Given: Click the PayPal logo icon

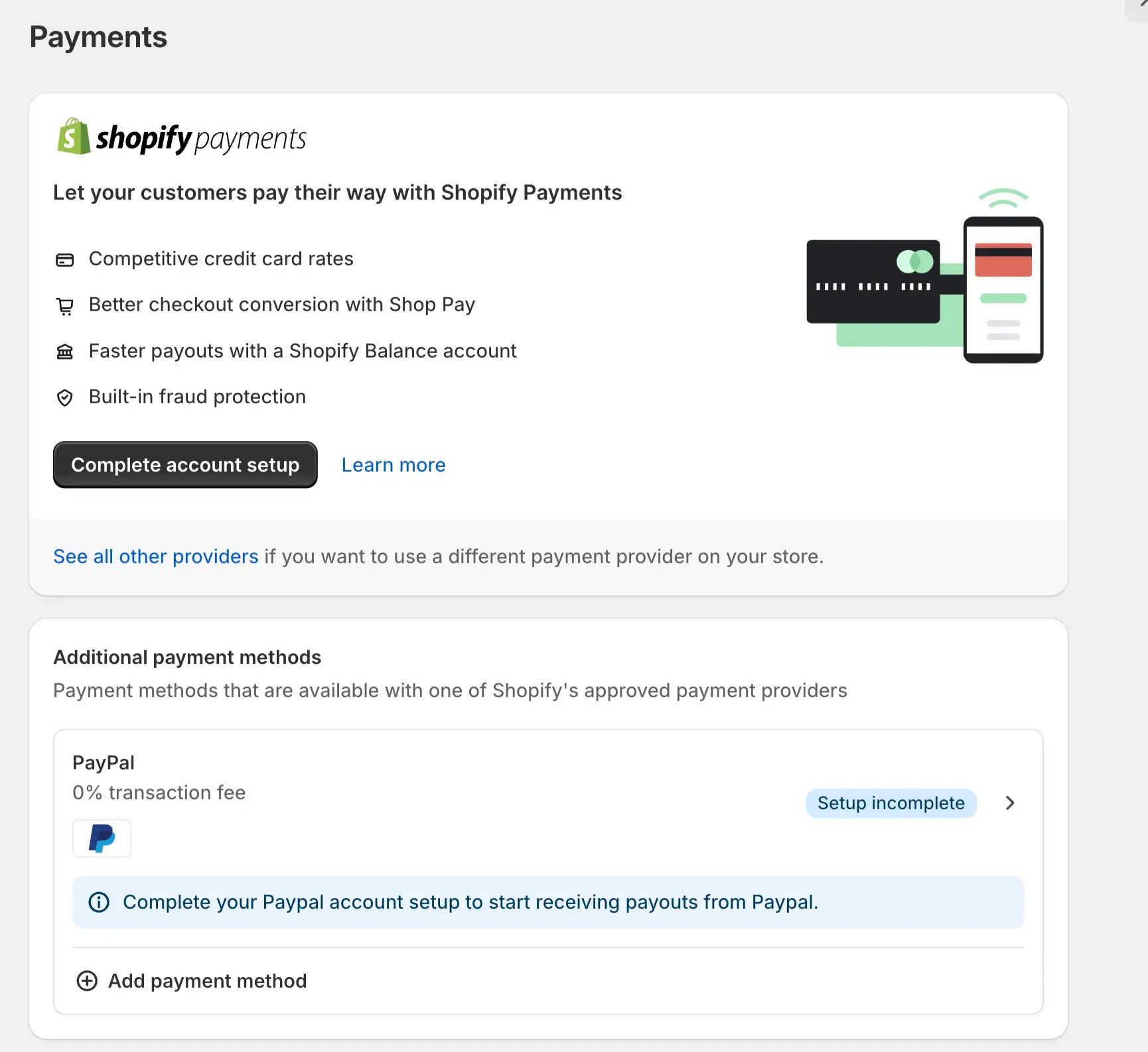Looking at the screenshot, I should coord(102,838).
